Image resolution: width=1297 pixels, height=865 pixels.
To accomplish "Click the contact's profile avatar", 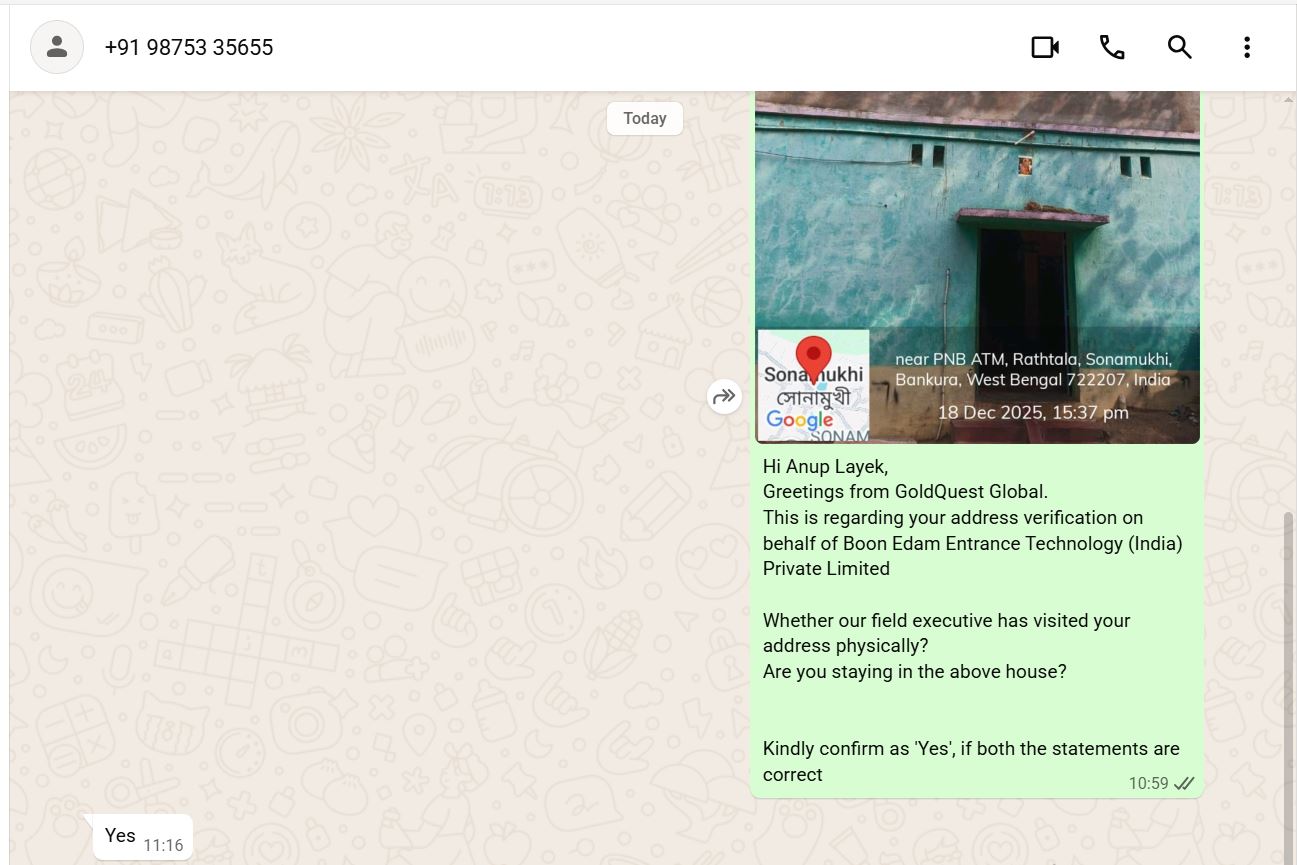I will click(57, 47).
